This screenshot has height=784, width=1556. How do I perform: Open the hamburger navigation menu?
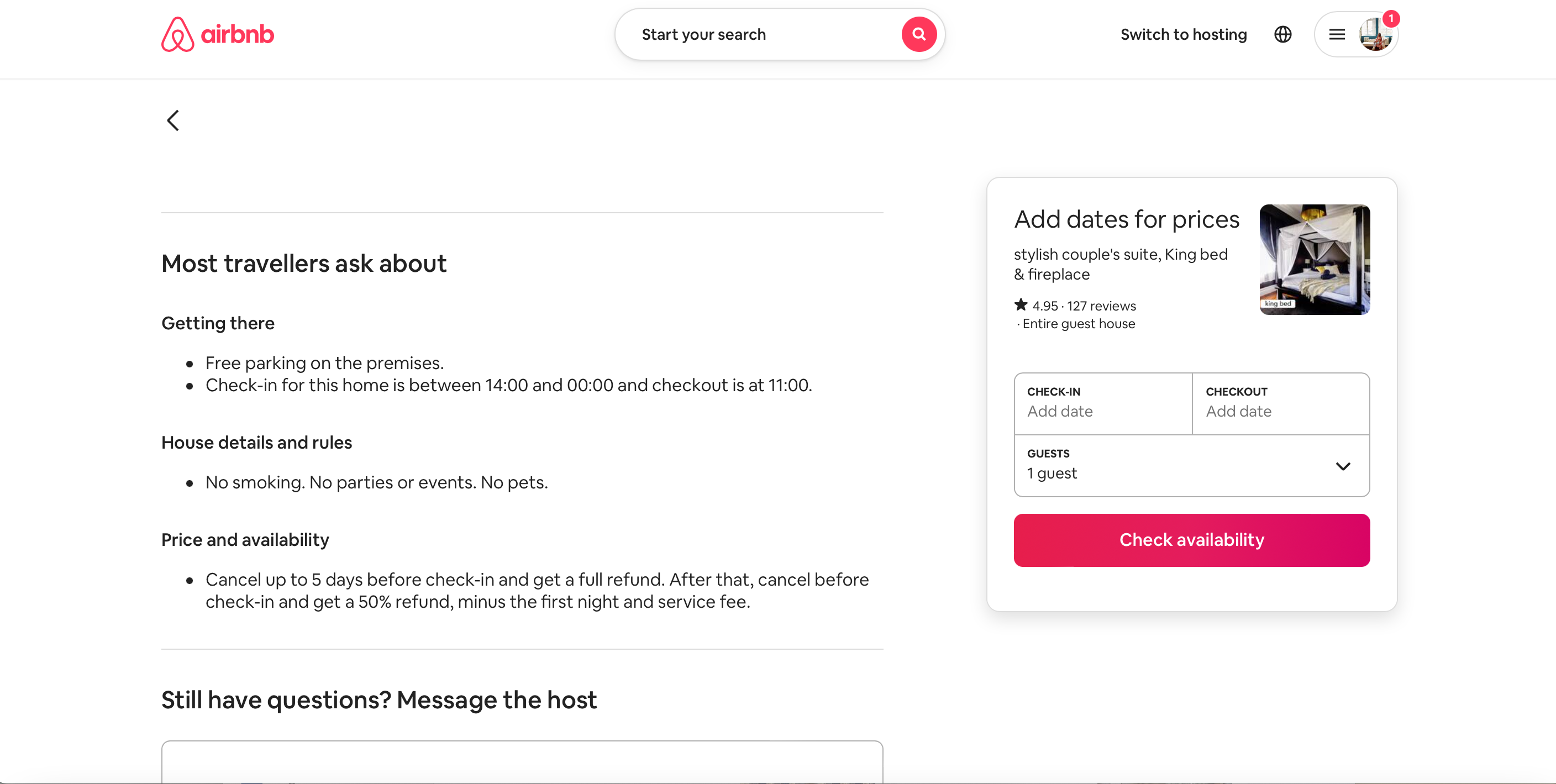[x=1336, y=34]
